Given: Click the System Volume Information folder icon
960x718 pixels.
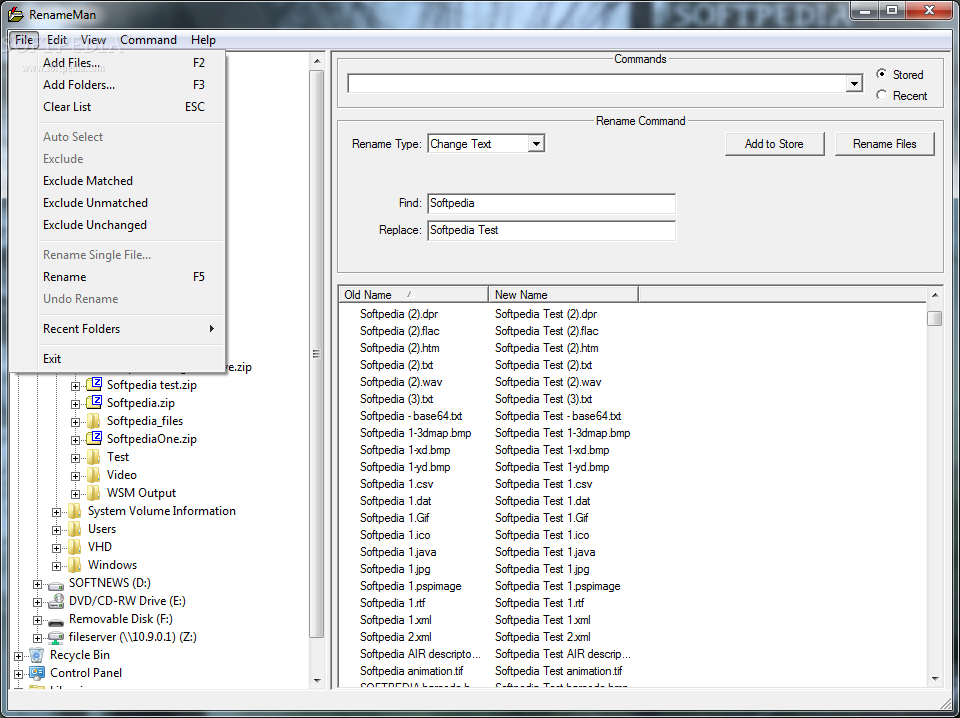Looking at the screenshot, I should [75, 510].
